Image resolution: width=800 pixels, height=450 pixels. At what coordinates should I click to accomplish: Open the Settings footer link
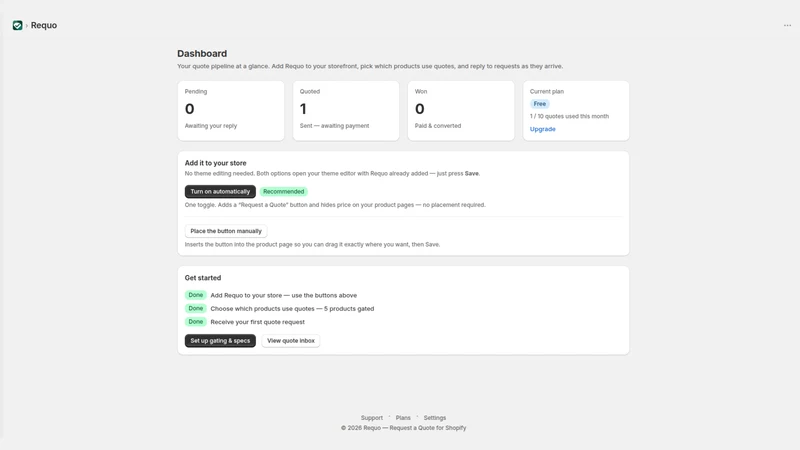[x=435, y=418]
